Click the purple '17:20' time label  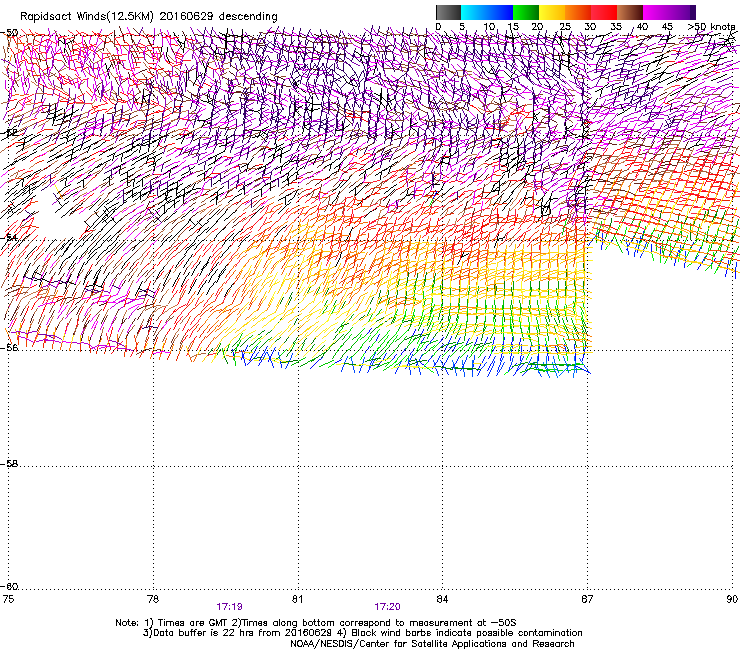pyautogui.click(x=387, y=607)
